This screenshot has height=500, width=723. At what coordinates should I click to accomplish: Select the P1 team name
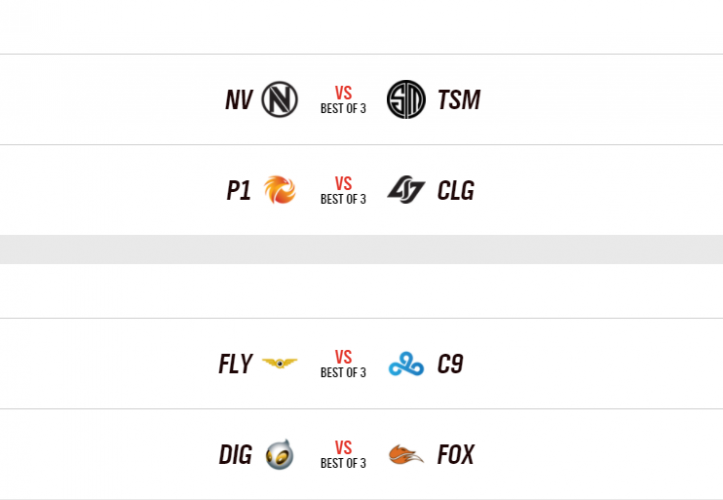click(x=239, y=190)
